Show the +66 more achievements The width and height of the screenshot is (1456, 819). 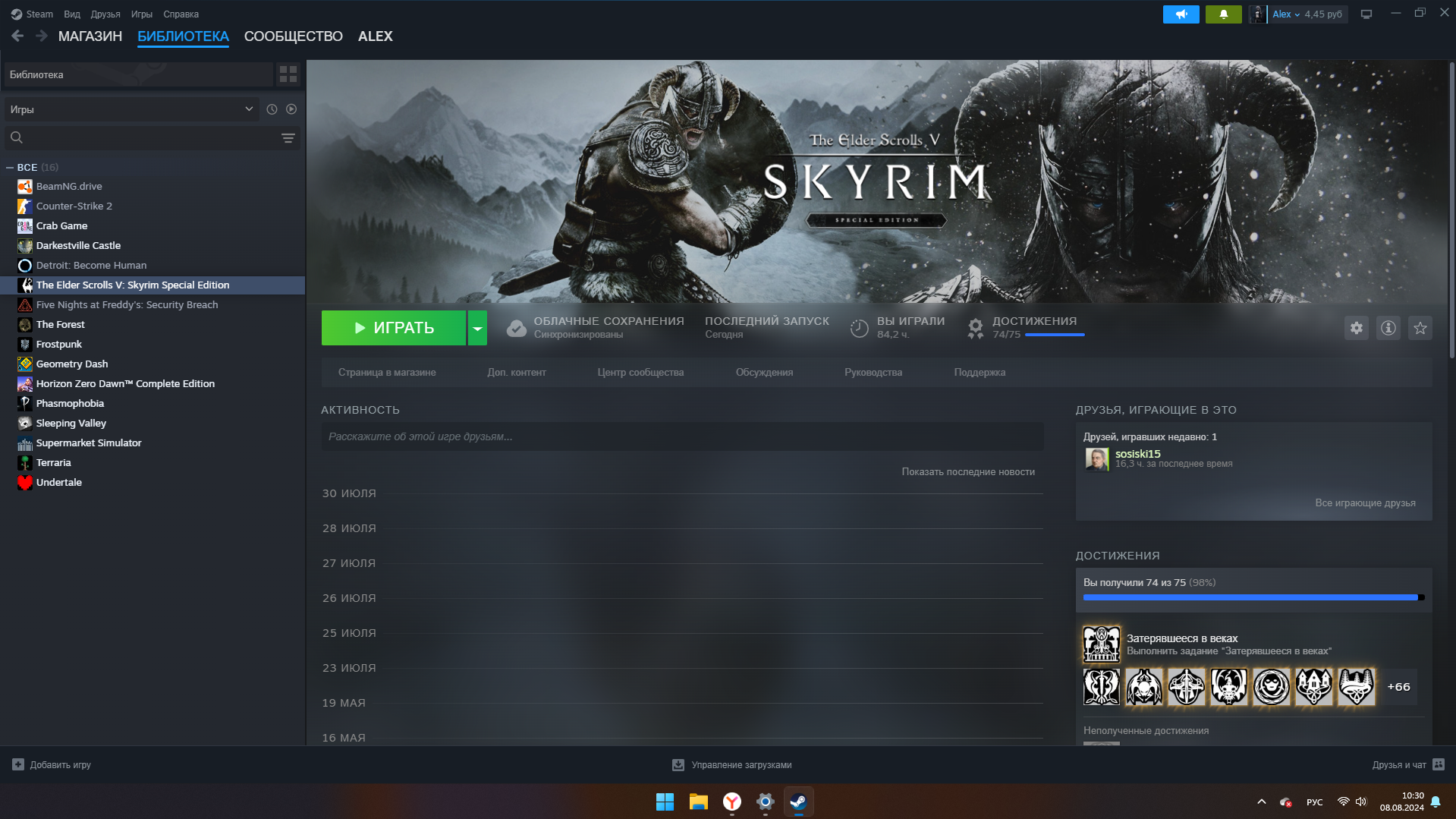coord(1398,687)
